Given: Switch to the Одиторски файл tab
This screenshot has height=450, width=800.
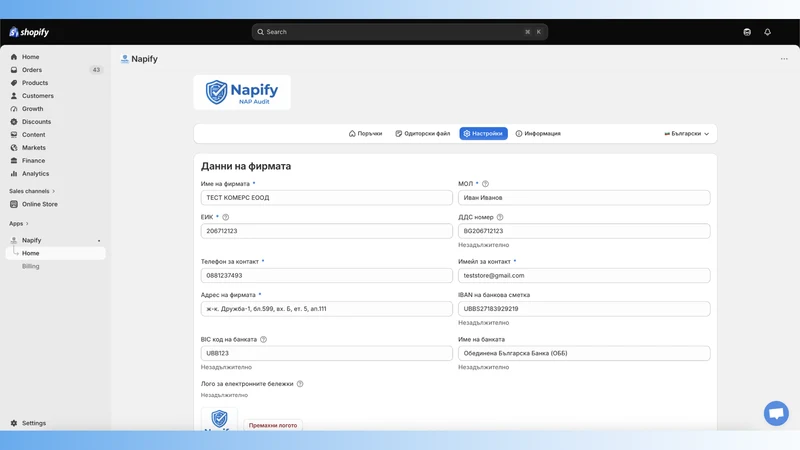Looking at the screenshot, I should click(x=422, y=134).
